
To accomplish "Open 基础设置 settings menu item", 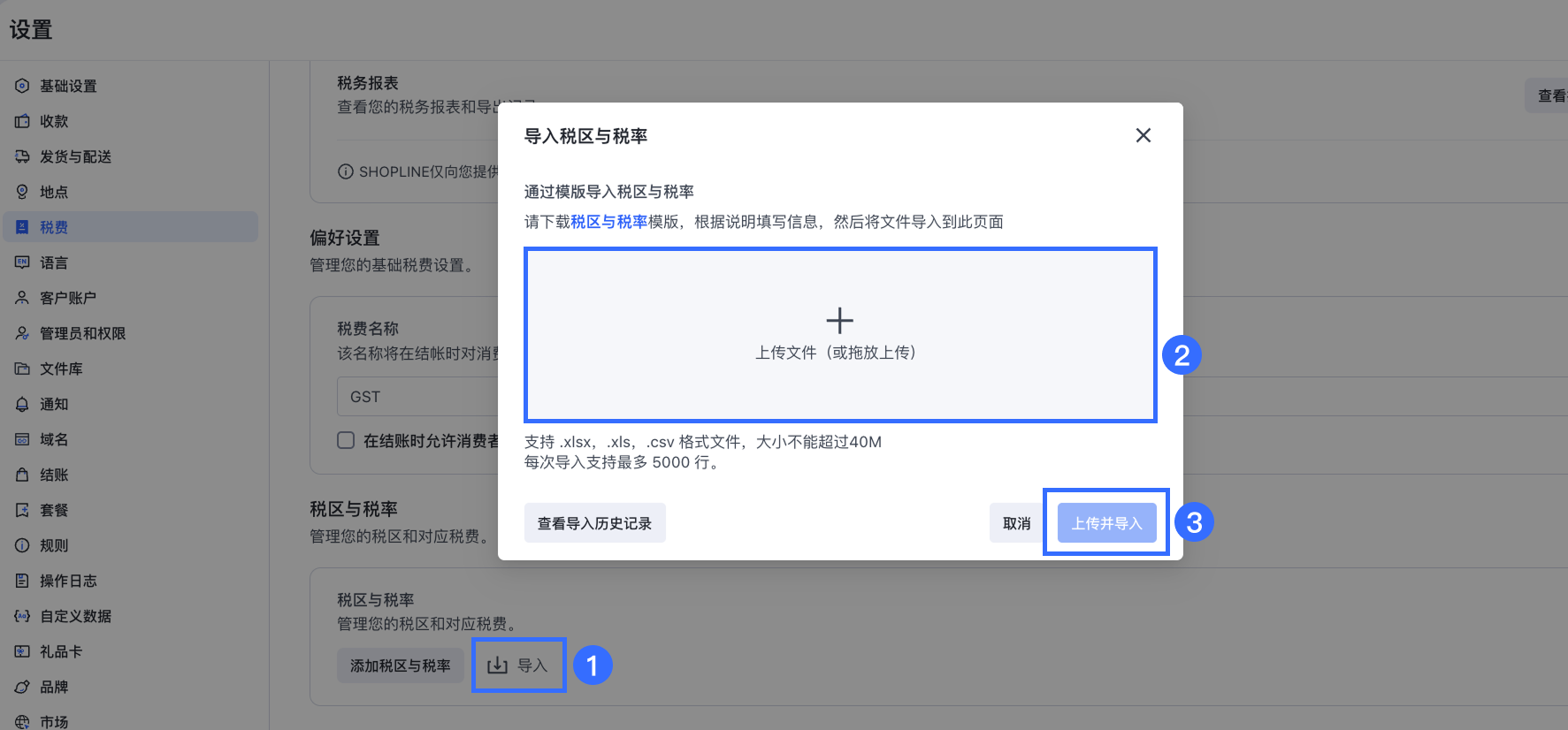I will 131,86.
